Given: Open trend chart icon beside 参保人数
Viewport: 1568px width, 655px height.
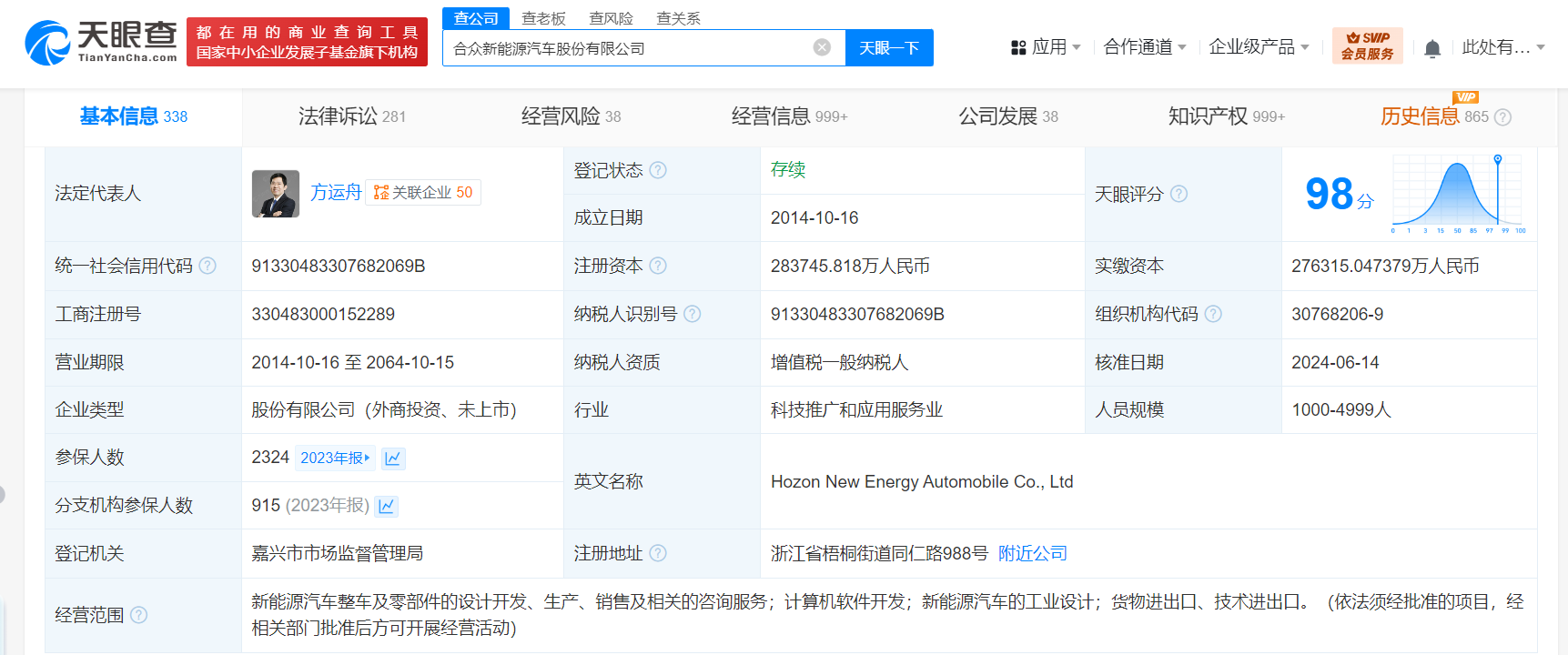Looking at the screenshot, I should (x=393, y=458).
